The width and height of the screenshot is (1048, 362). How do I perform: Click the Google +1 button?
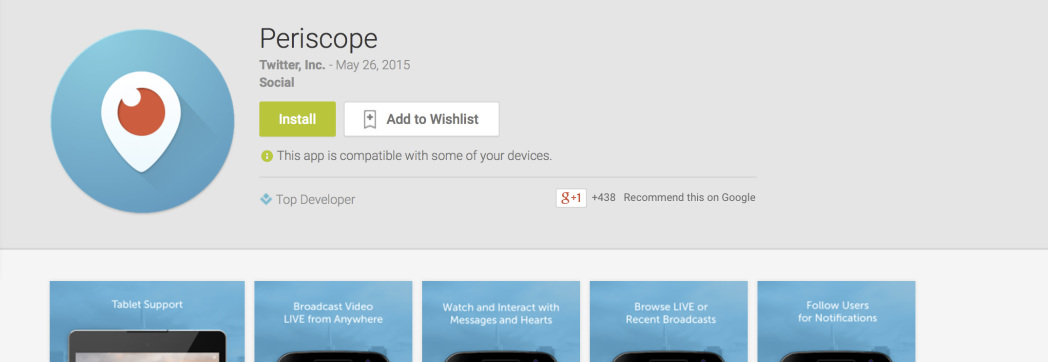pos(571,198)
